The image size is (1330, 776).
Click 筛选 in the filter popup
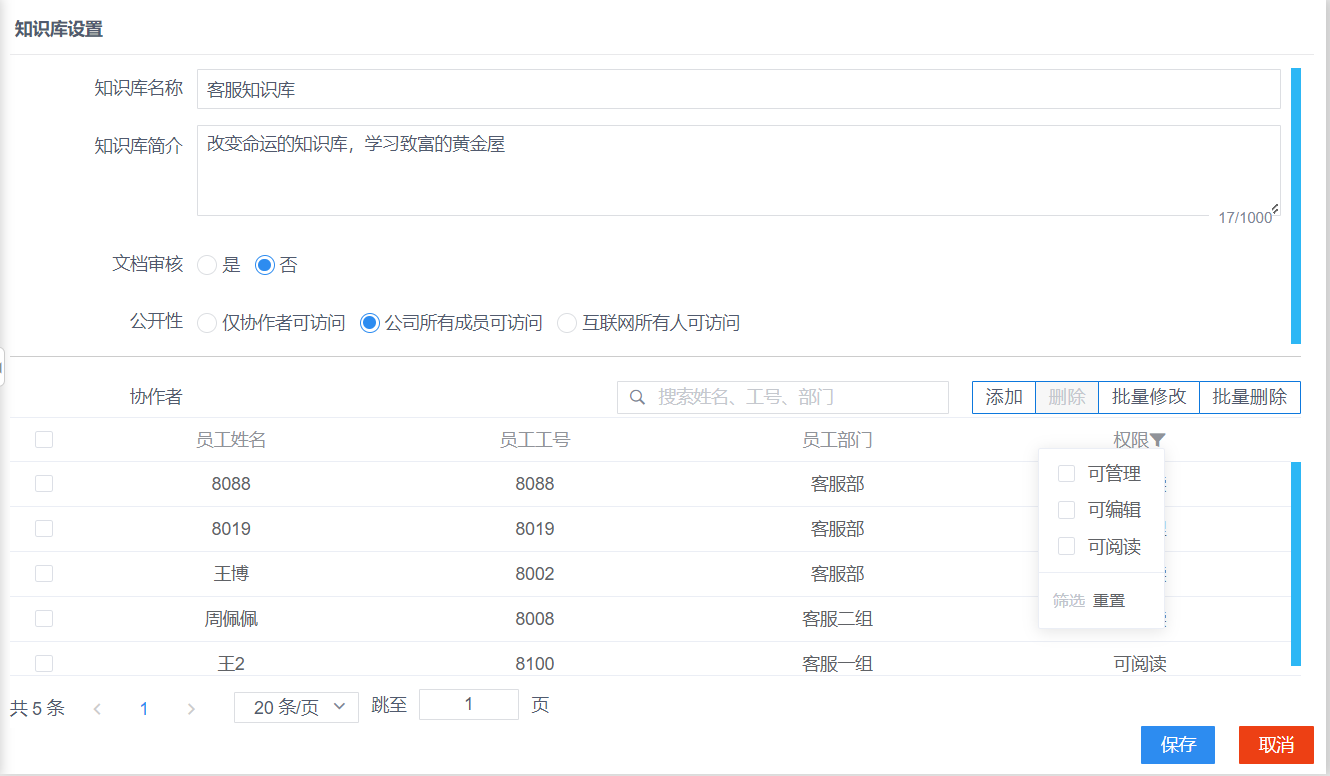[x=1068, y=600]
